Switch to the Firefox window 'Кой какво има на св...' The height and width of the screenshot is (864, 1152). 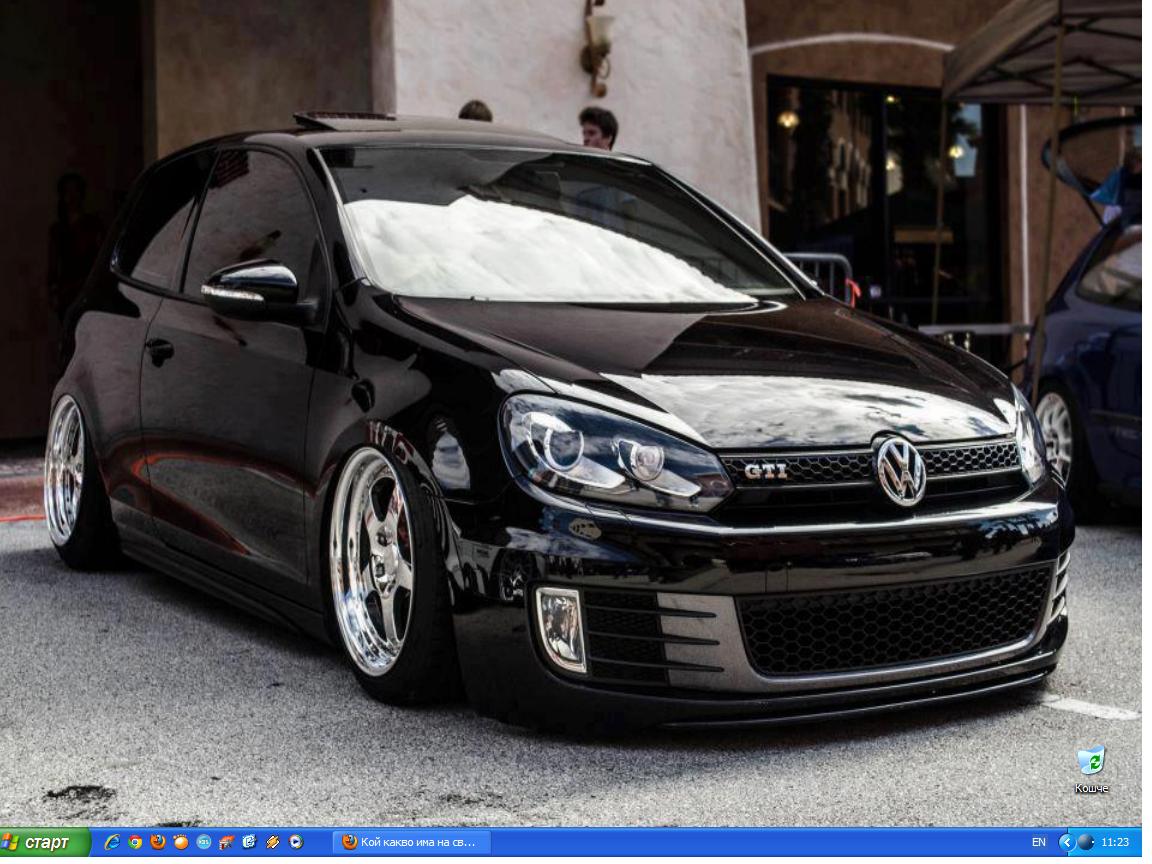(411, 842)
